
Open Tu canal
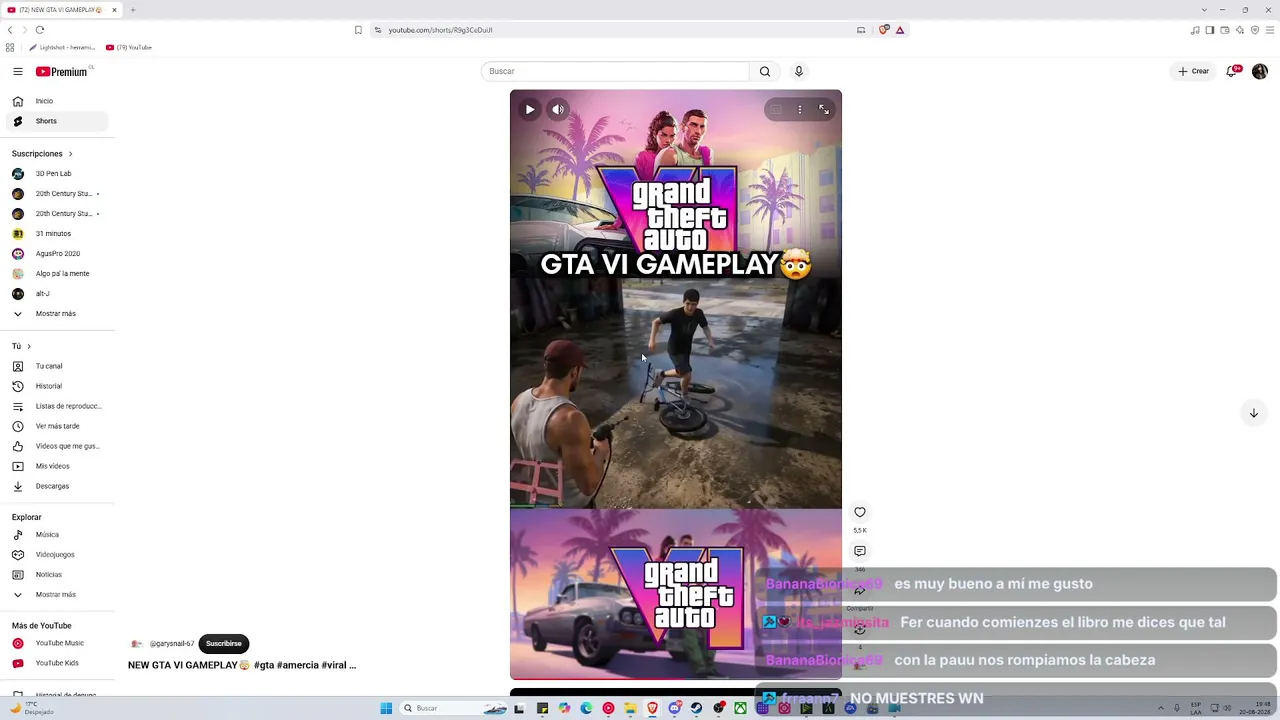pos(56,366)
